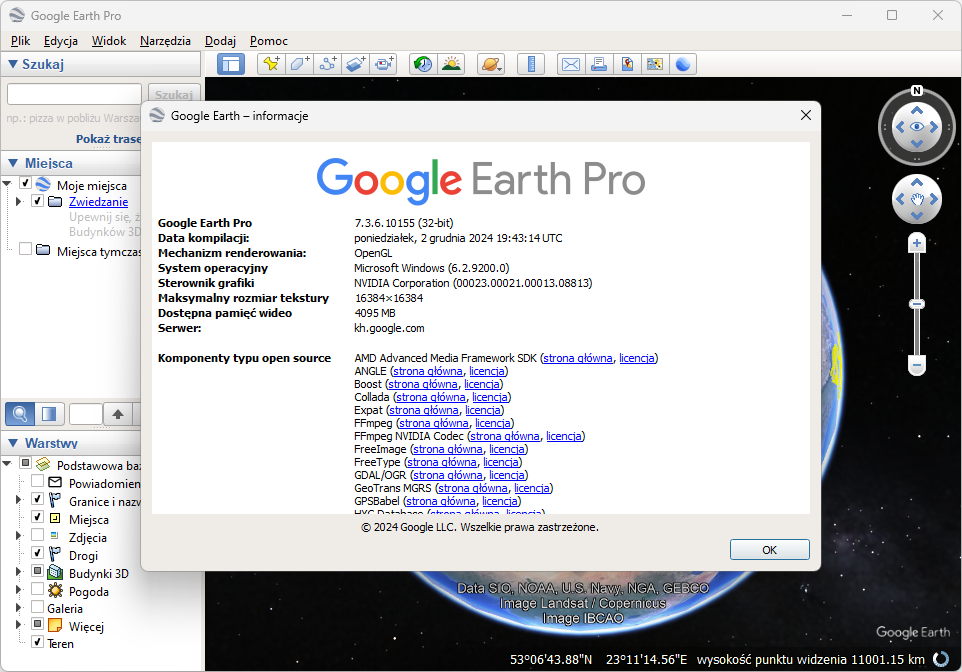Zoom in with the plus button
The height and width of the screenshot is (672, 962).
click(x=917, y=244)
